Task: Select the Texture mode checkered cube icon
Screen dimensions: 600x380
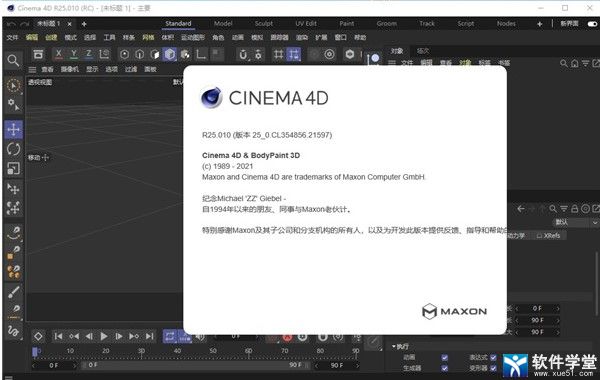Action: (x=186, y=54)
